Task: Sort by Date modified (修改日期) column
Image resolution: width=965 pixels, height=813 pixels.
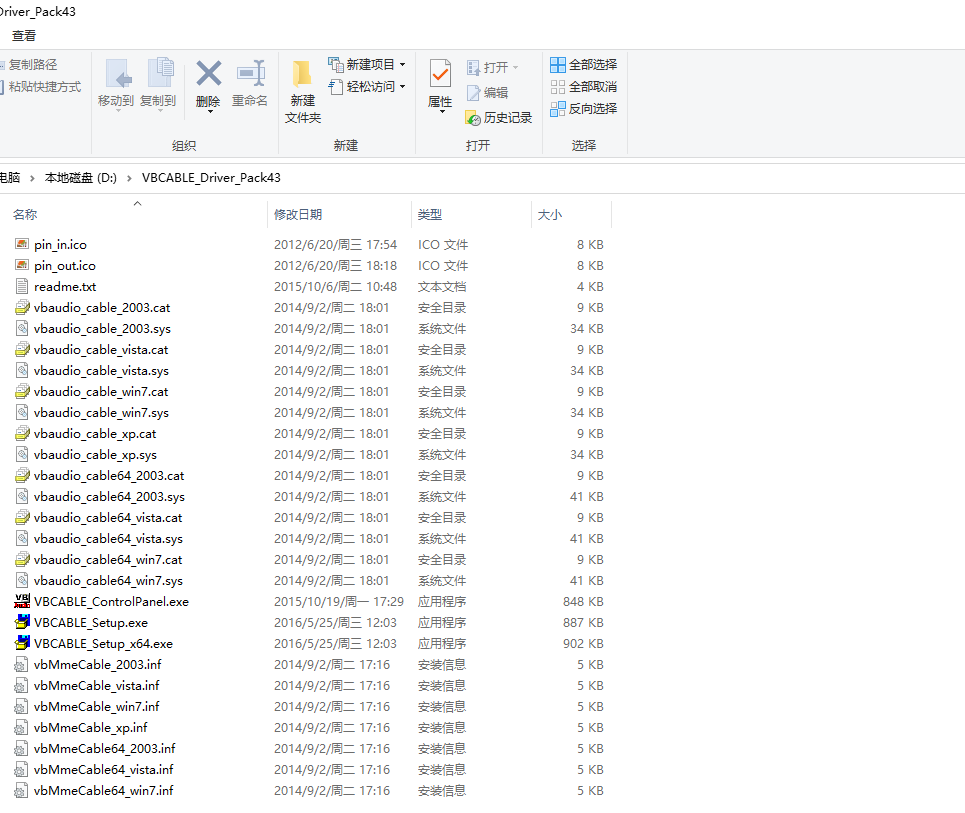Action: (298, 215)
